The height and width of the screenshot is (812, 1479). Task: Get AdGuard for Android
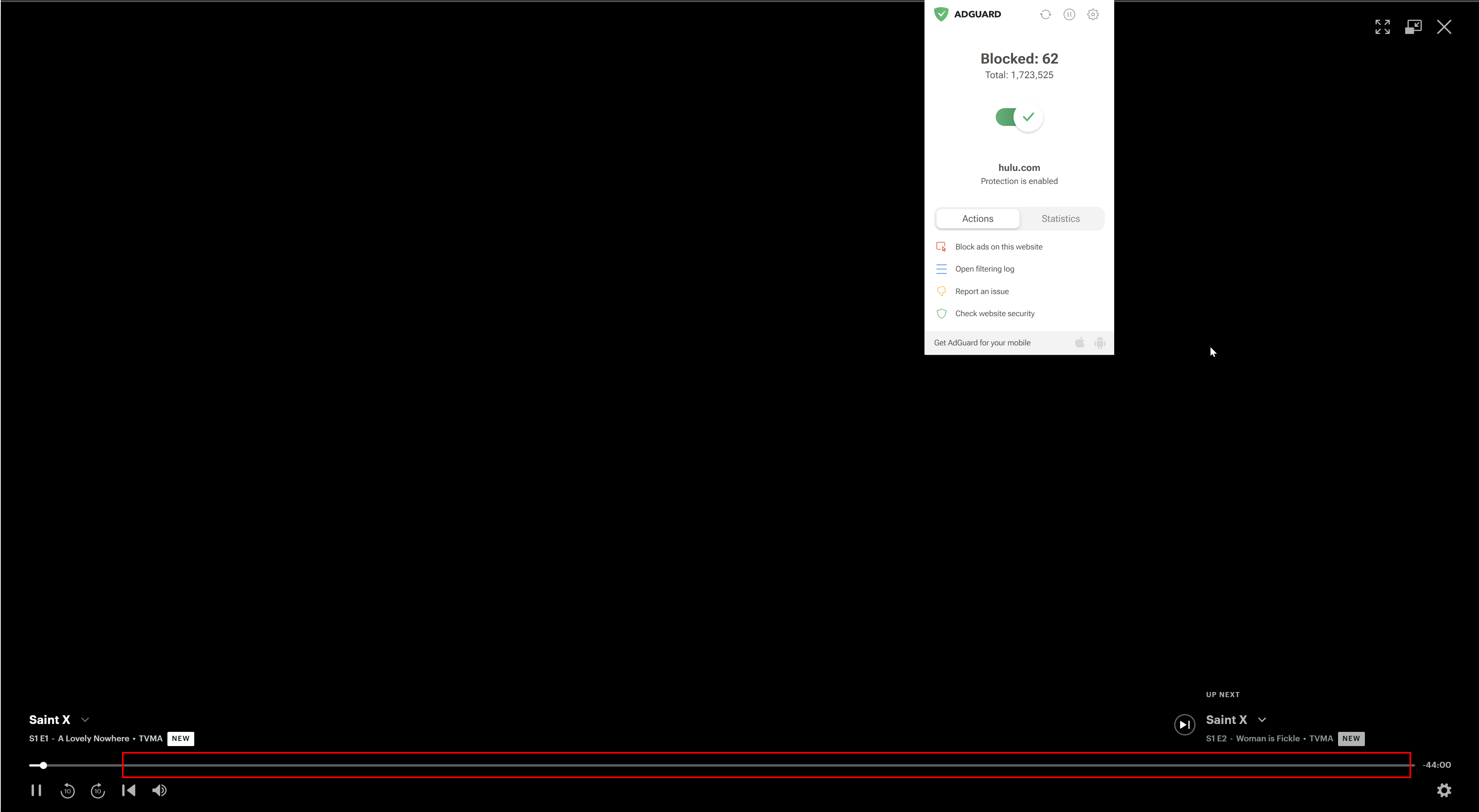1100,343
